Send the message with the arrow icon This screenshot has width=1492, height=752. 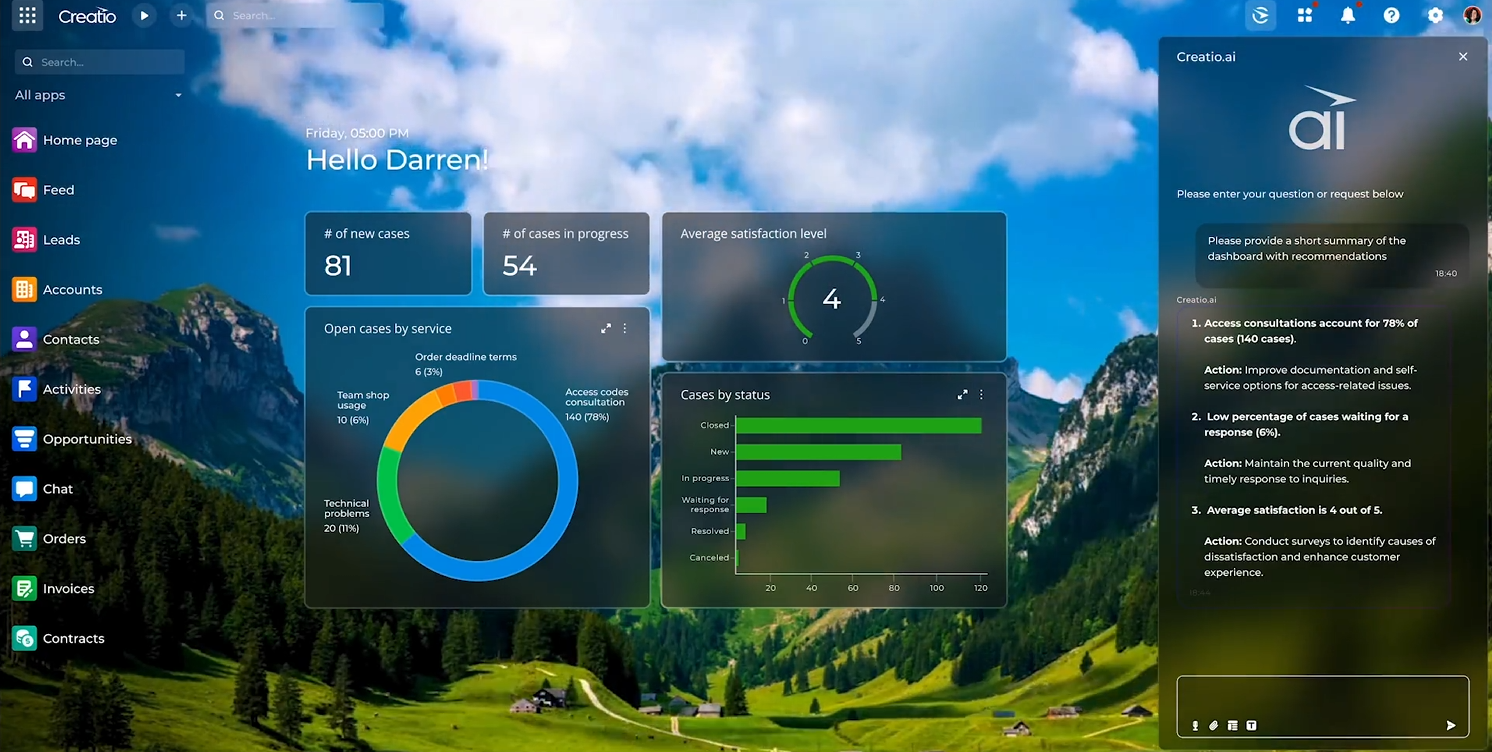(x=1451, y=725)
